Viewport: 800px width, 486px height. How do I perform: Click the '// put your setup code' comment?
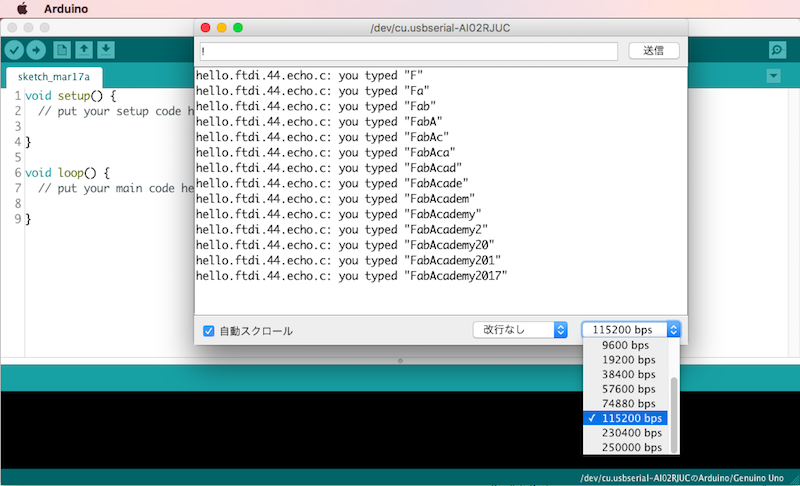116,111
